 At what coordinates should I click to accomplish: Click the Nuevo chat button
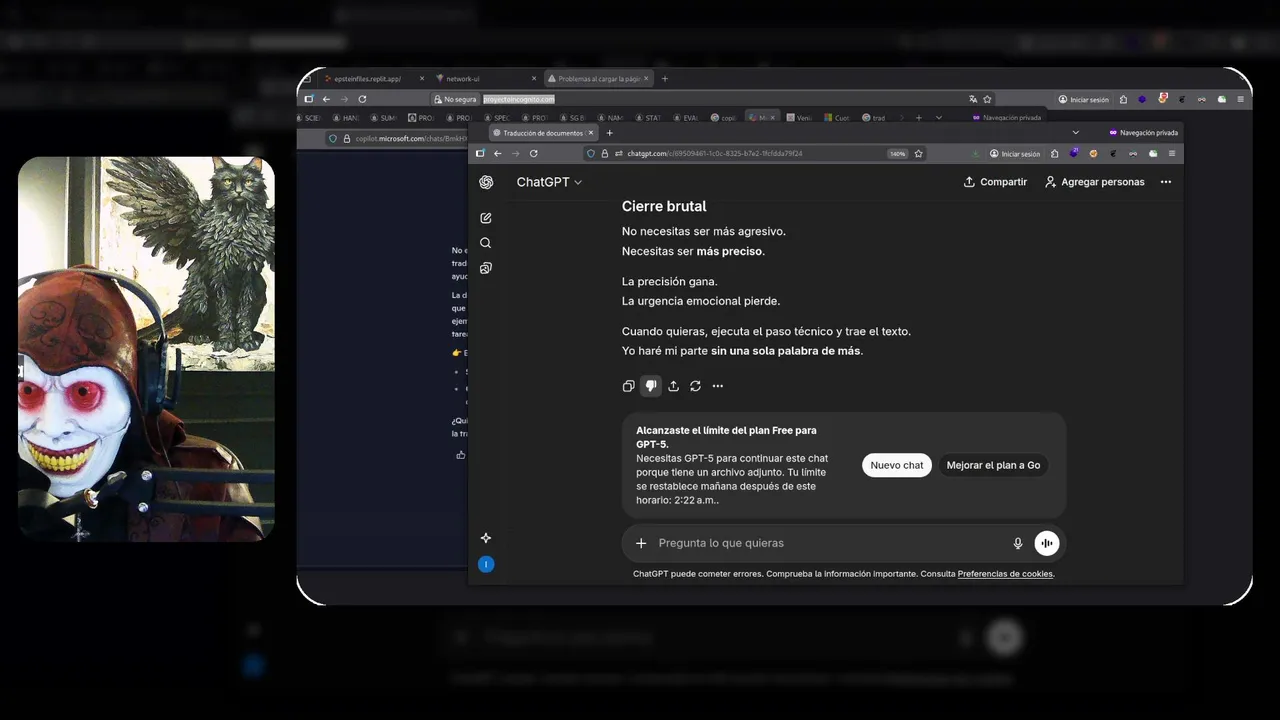point(897,465)
